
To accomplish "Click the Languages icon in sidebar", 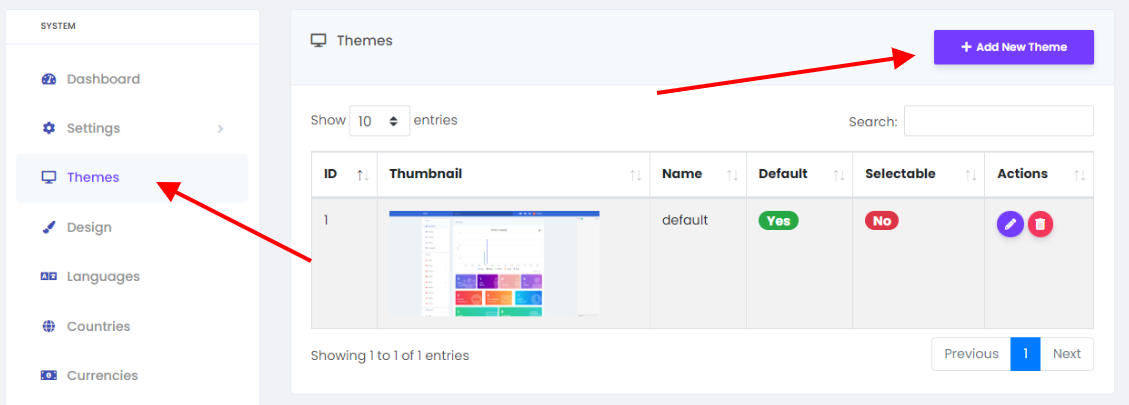I will coord(48,277).
